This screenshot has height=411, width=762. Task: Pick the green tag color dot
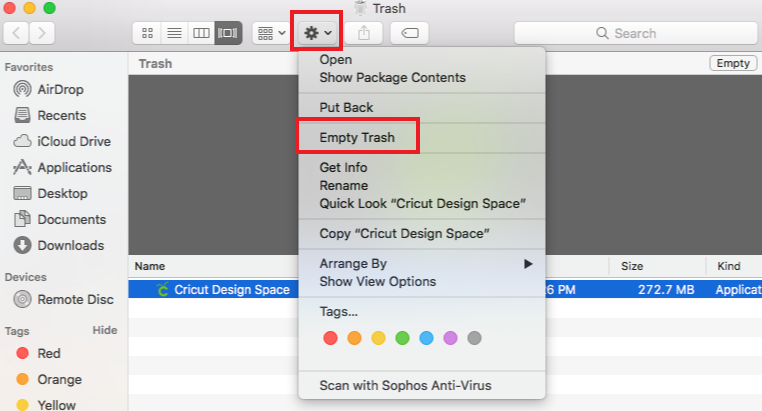[x=403, y=338]
